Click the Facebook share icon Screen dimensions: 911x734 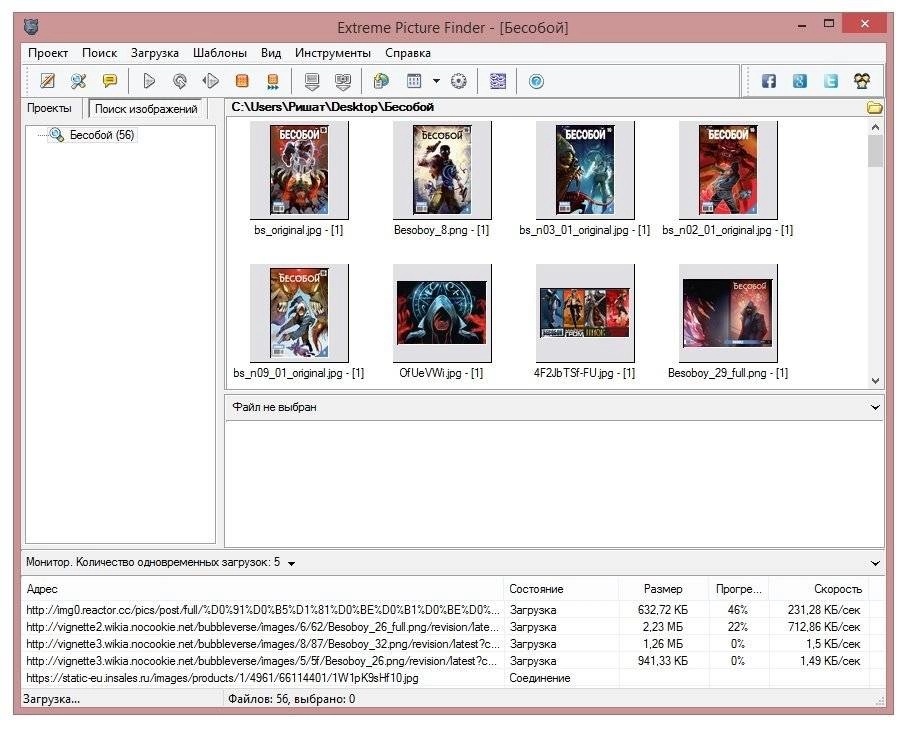[769, 81]
